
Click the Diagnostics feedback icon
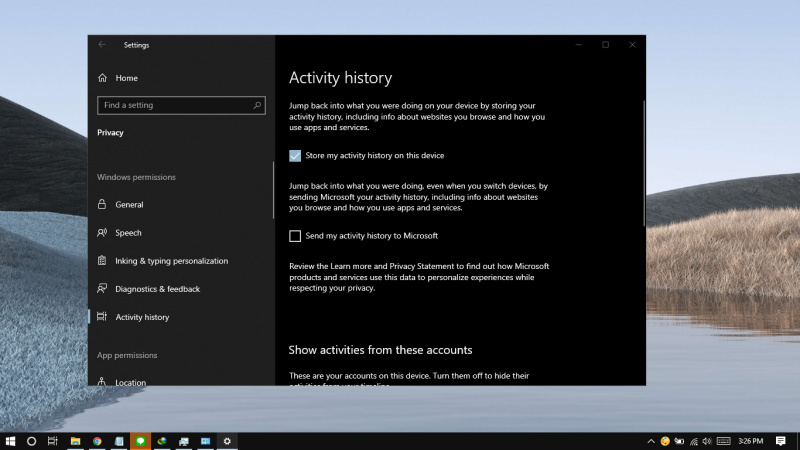(102, 289)
